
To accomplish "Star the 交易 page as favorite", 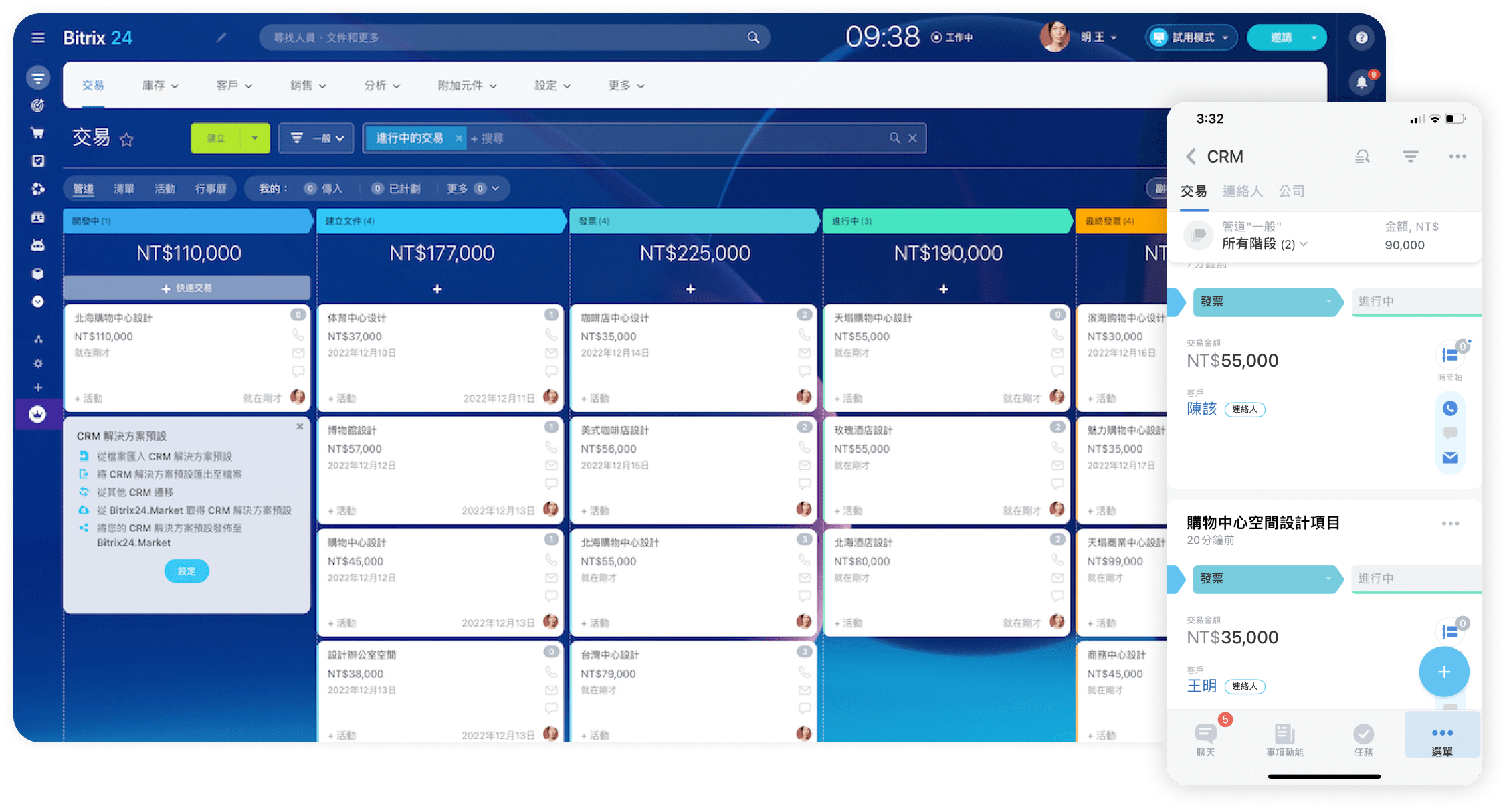I will pyautogui.click(x=126, y=140).
